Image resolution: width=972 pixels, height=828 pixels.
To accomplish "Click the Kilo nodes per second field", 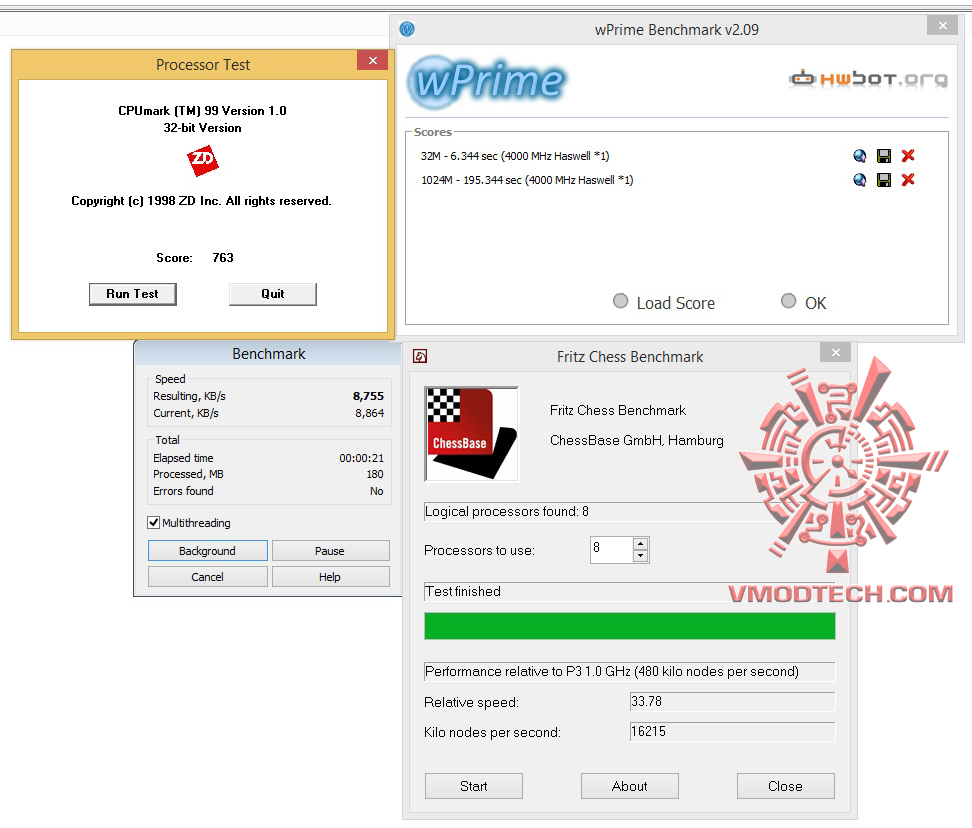I will tap(733, 731).
